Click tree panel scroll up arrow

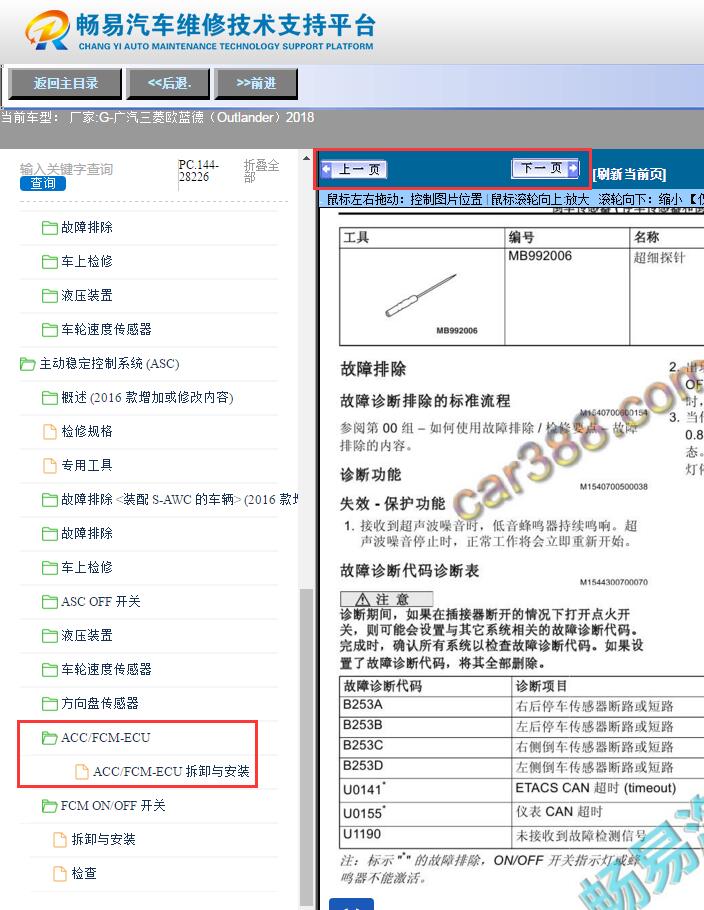click(x=306, y=158)
